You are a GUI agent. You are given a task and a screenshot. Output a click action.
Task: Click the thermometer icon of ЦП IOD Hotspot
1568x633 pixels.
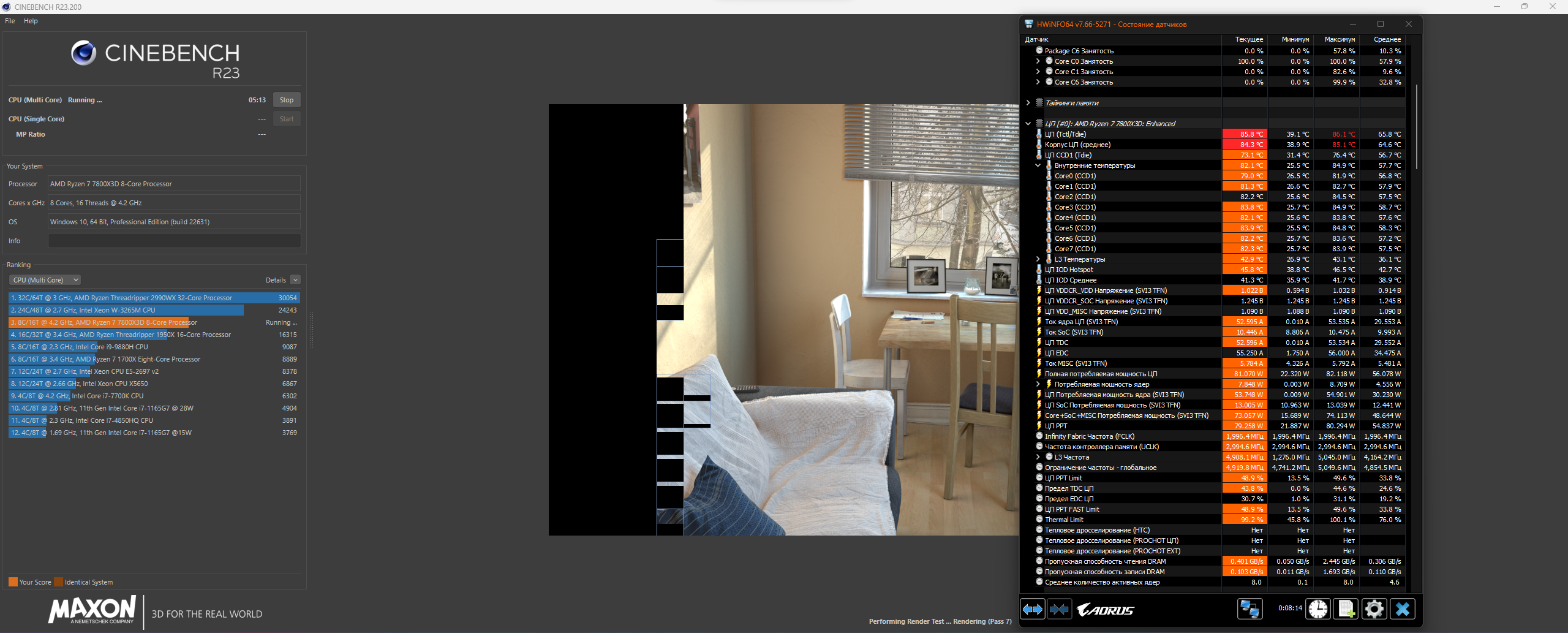(1039, 269)
